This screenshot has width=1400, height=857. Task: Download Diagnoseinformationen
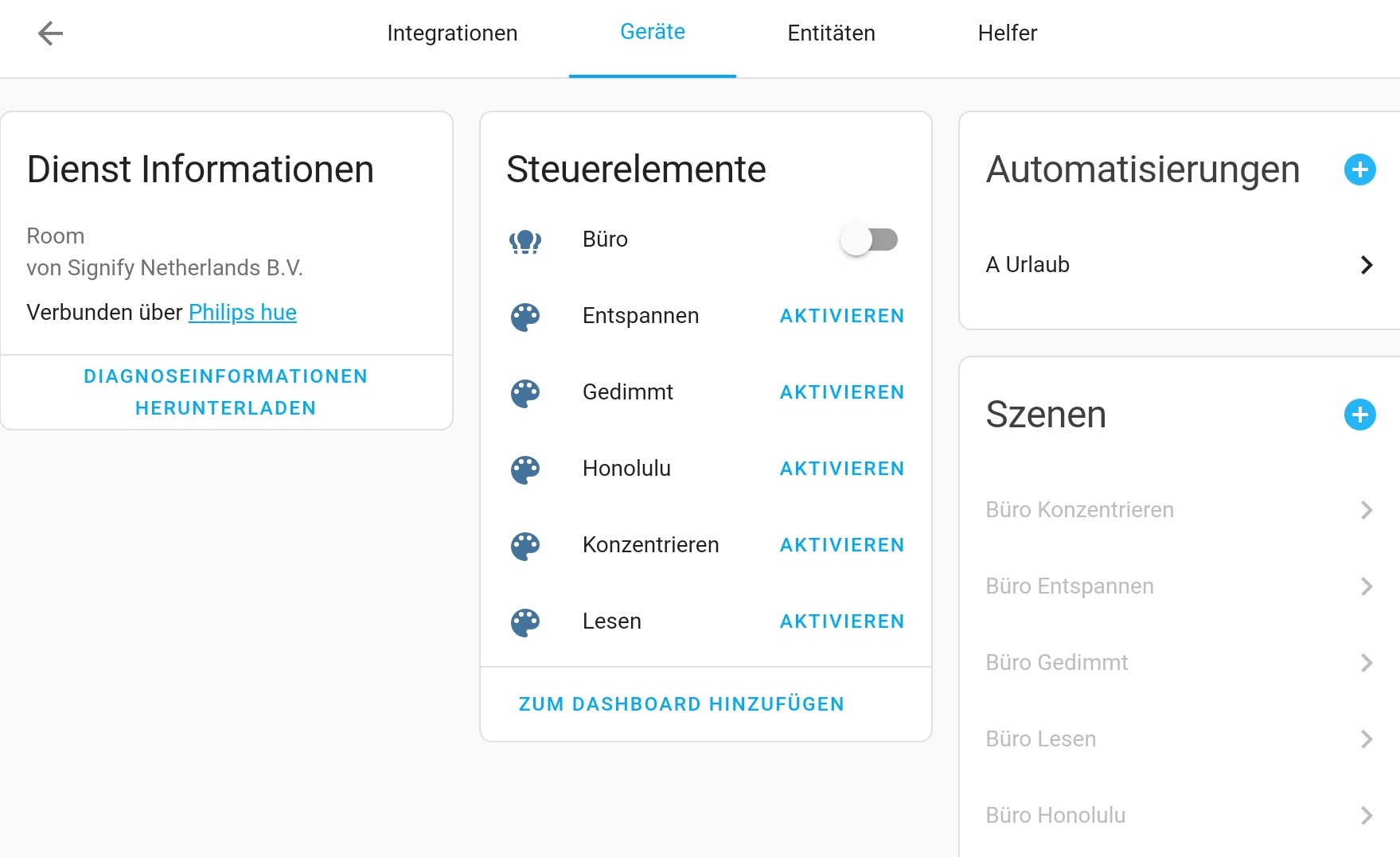coord(226,392)
